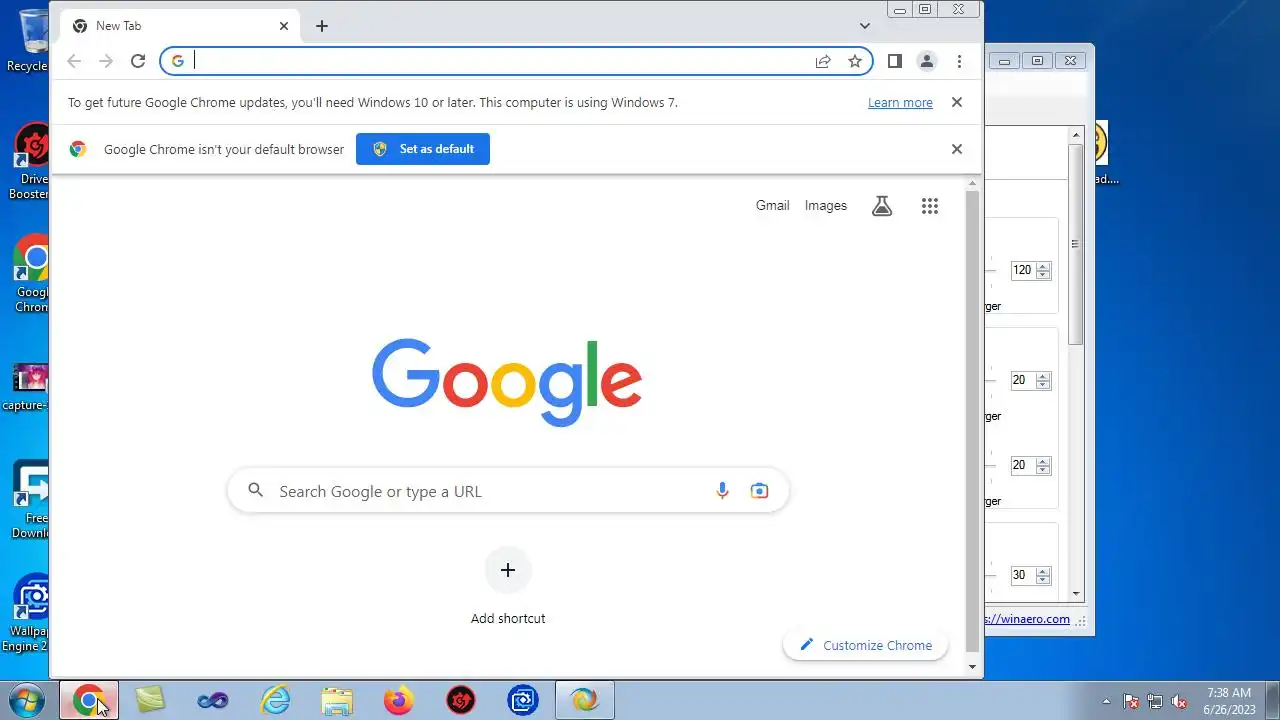The image size is (1280, 720).
Task: Launch Firefox from the taskbar
Action: click(x=399, y=701)
